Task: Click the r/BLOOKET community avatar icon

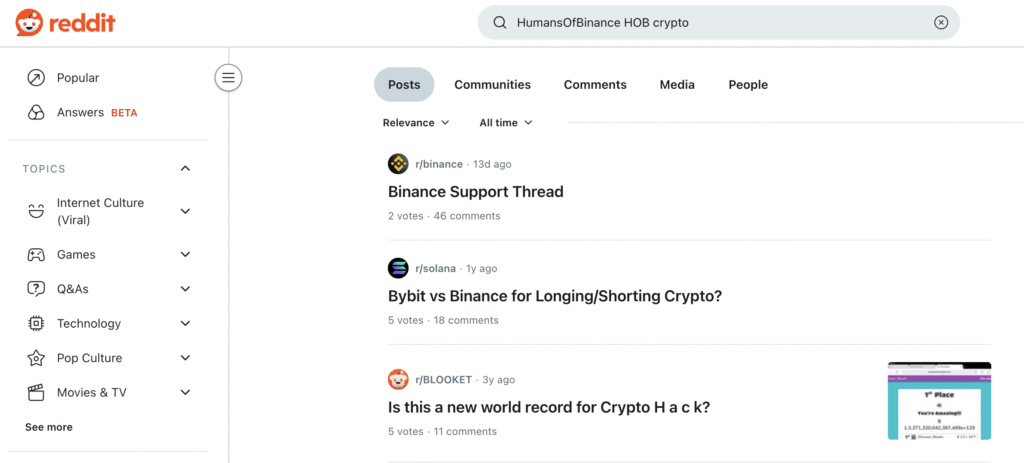Action: click(398, 380)
